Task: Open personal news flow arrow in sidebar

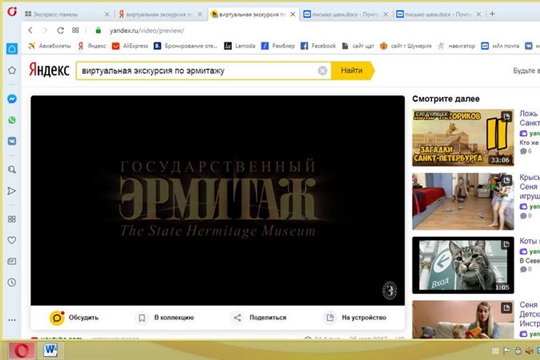Action: click(x=12, y=191)
